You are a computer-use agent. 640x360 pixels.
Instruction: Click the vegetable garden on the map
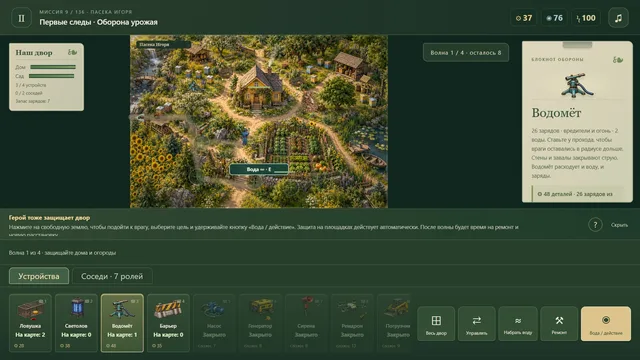tap(297, 149)
